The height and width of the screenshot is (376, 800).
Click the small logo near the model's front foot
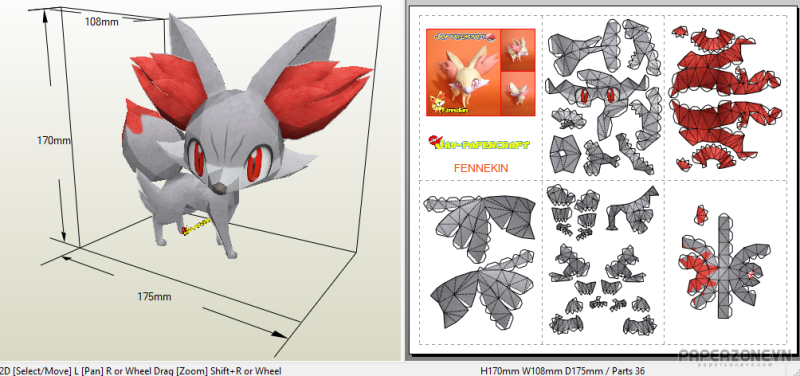(196, 226)
